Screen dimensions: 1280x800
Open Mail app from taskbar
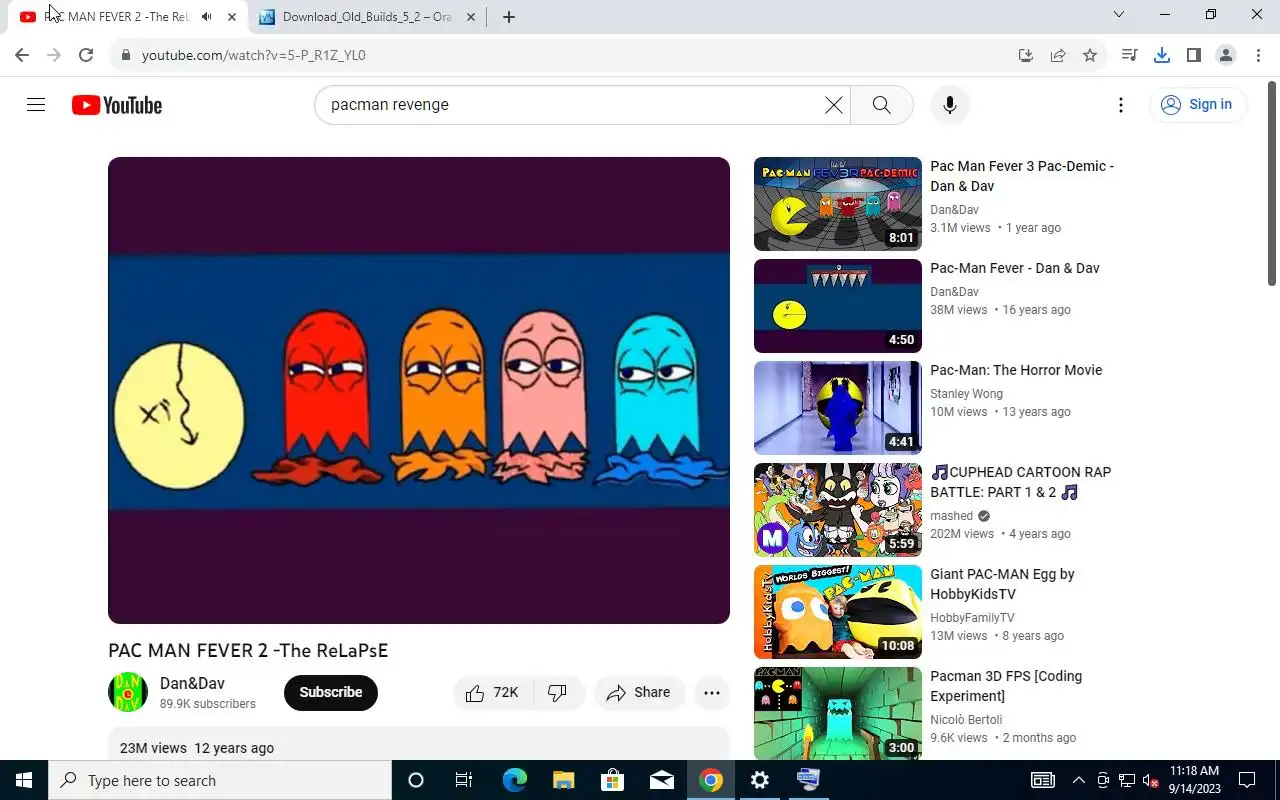click(661, 780)
